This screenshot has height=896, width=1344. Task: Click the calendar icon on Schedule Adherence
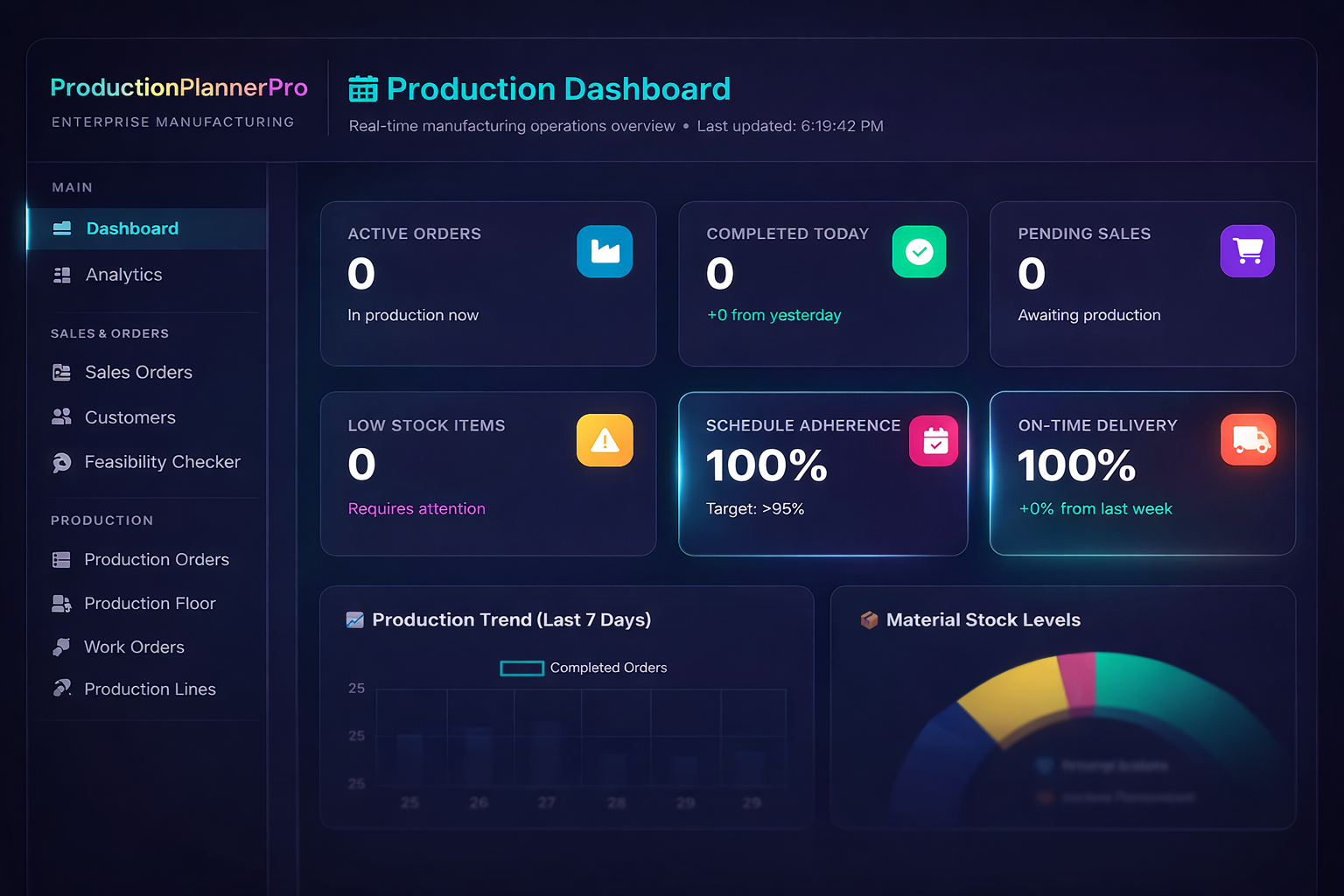tap(934, 440)
